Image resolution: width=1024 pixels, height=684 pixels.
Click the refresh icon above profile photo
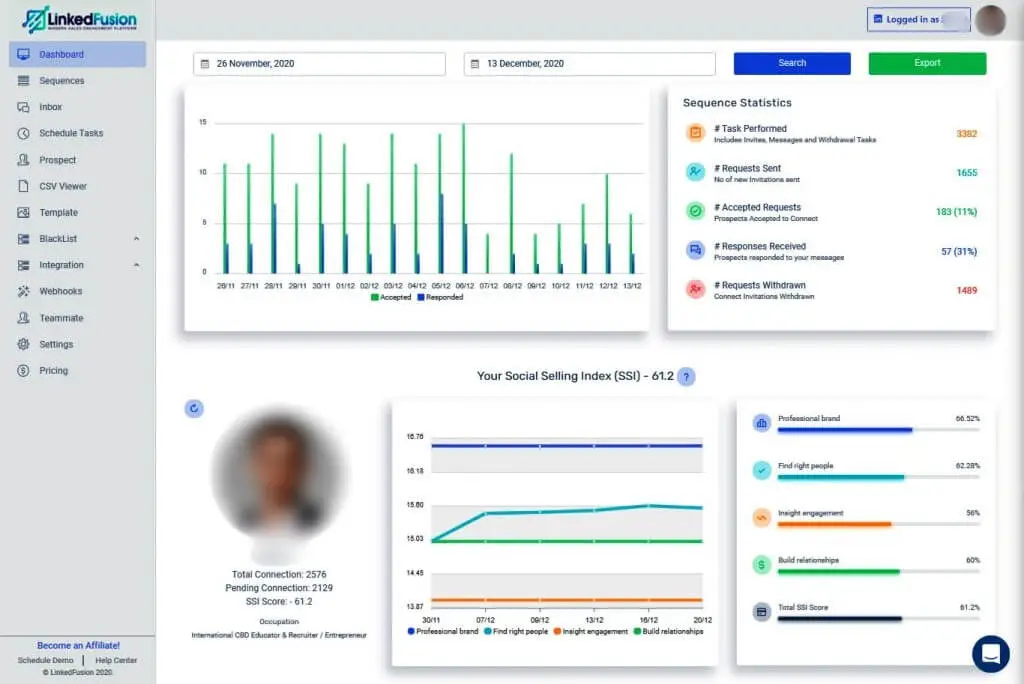pyautogui.click(x=194, y=409)
